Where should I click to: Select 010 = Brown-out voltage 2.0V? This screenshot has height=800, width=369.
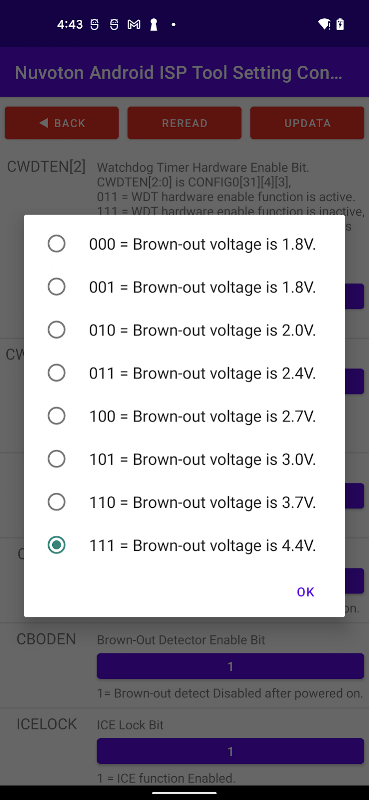click(184, 330)
